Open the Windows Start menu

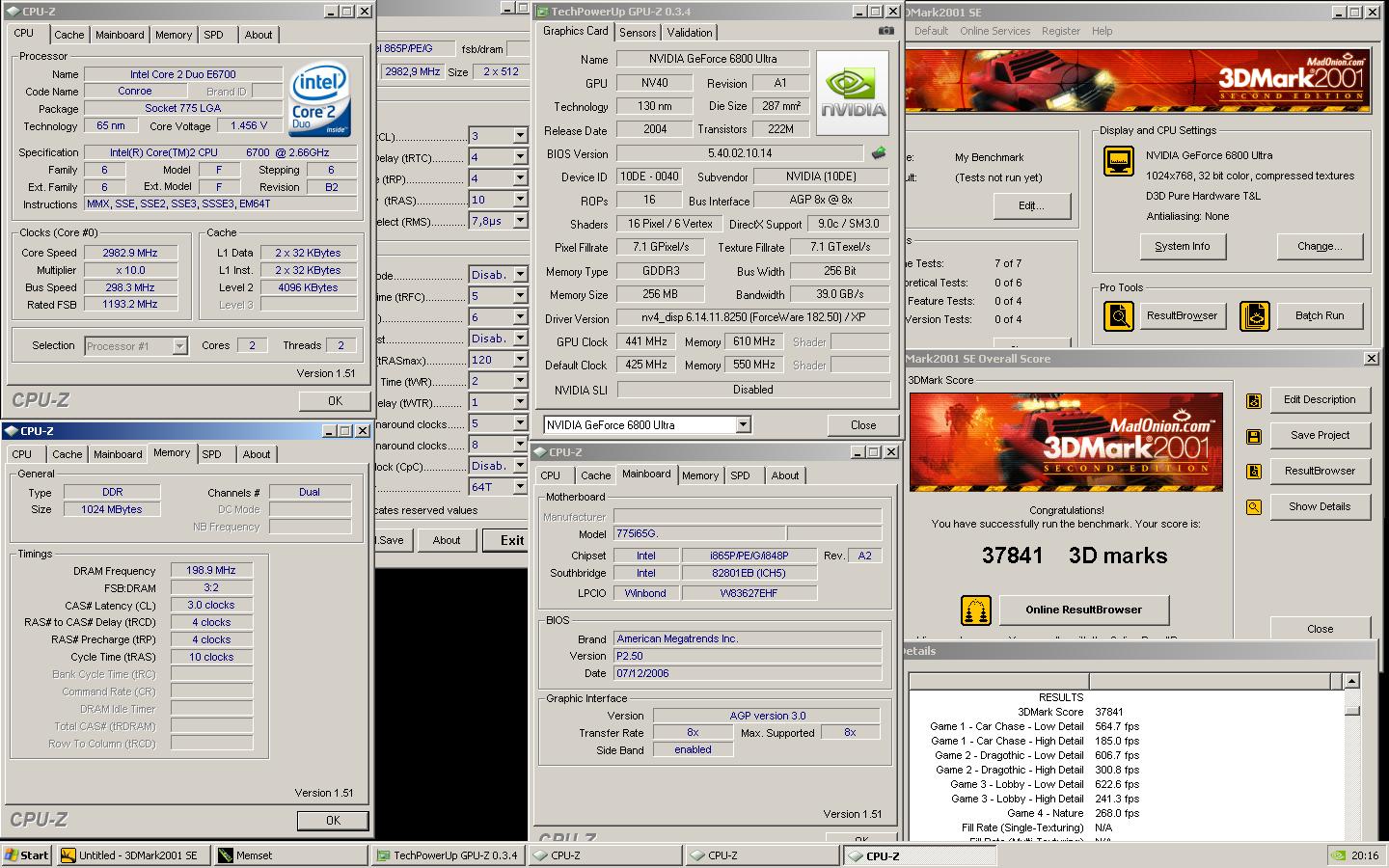coord(27,854)
